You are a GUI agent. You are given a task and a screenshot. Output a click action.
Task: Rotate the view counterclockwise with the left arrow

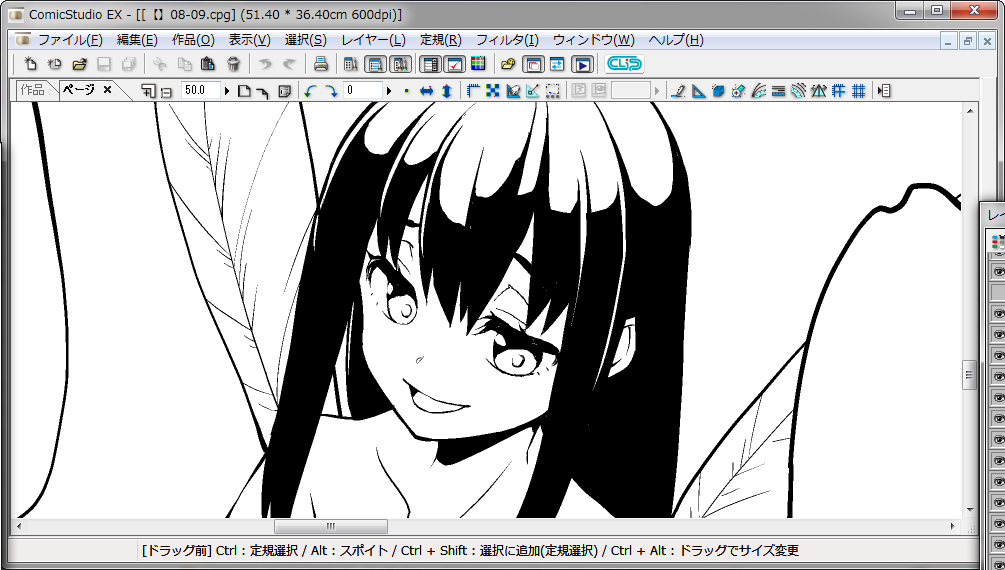pos(311,91)
